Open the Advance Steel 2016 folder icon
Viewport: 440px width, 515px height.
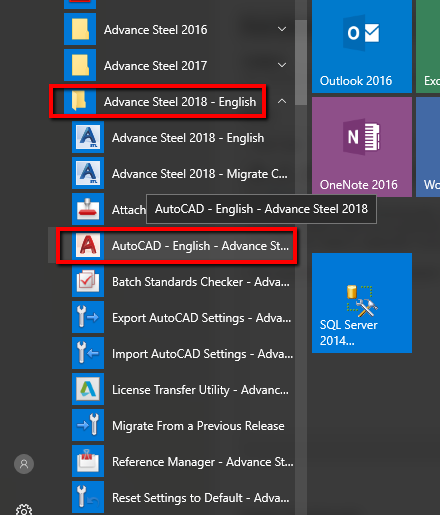coord(80,29)
